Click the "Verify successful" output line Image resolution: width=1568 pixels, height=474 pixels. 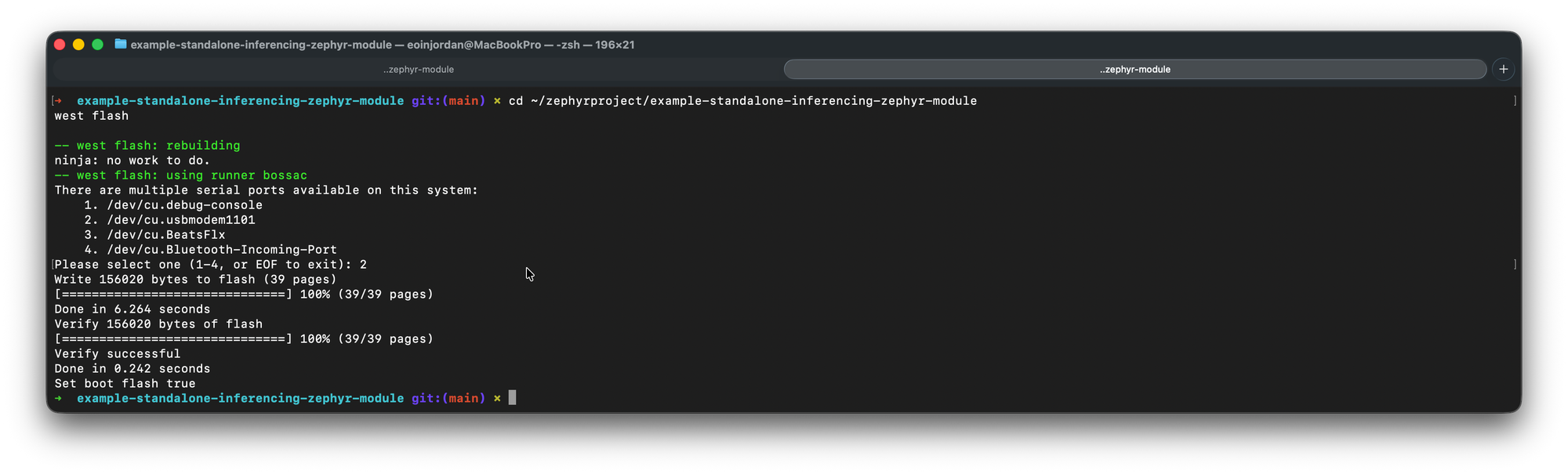117,354
